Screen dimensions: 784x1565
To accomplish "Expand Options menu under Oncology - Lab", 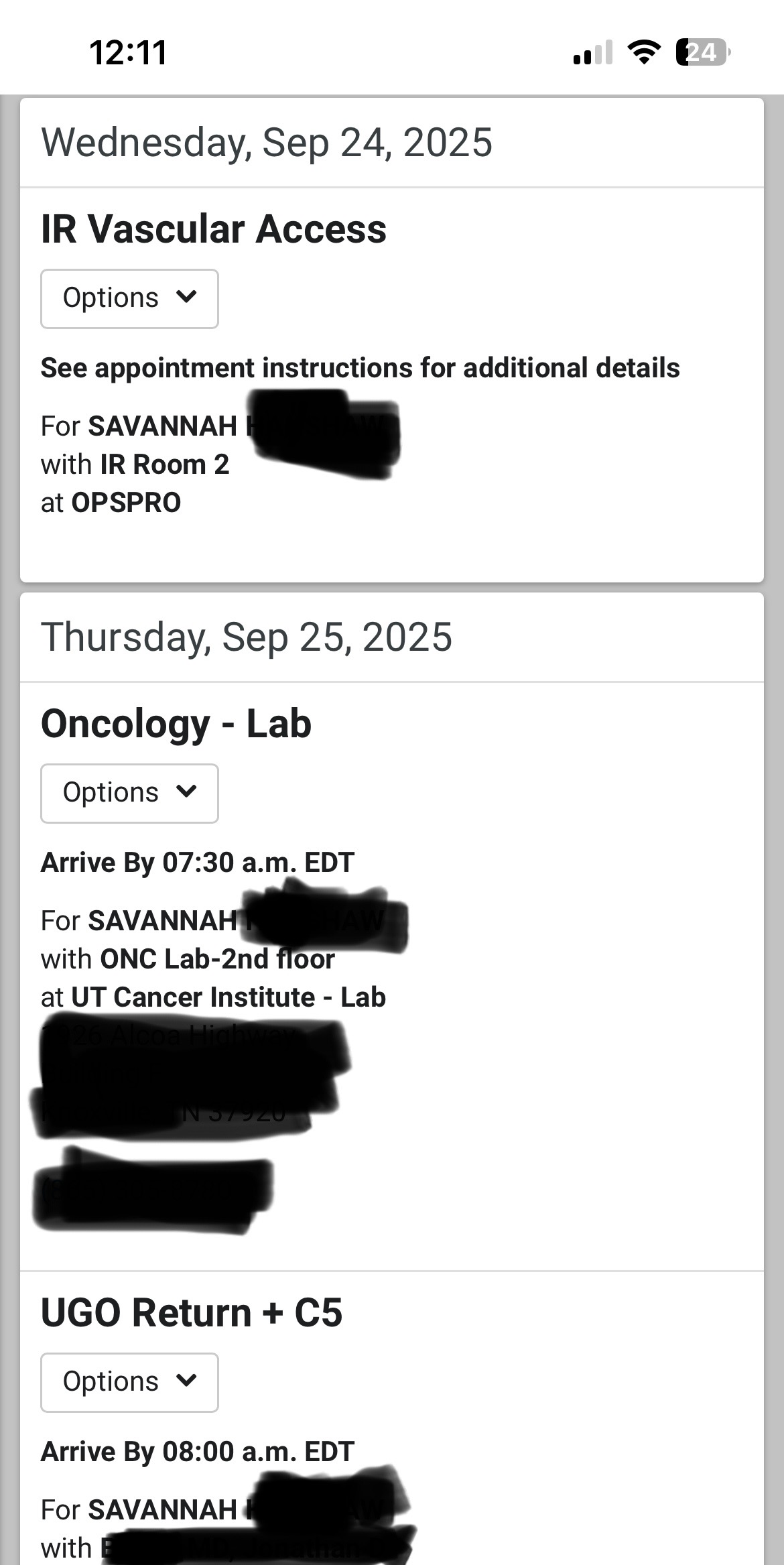I will coord(129,793).
